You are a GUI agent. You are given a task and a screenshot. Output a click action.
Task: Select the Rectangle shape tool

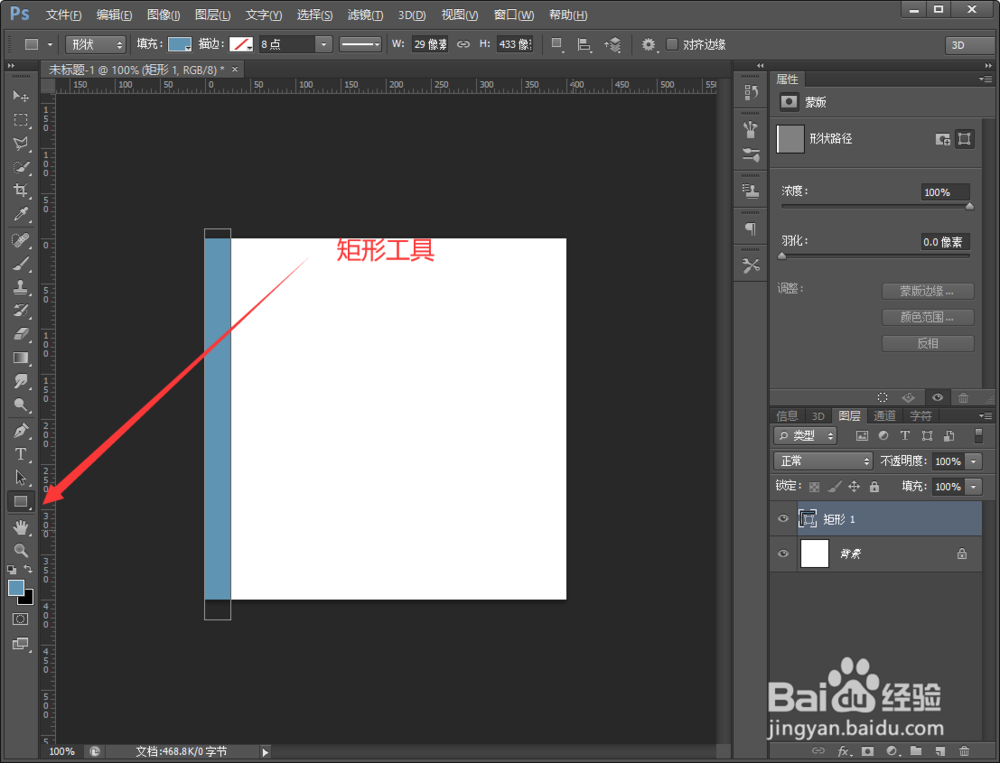(x=20, y=501)
